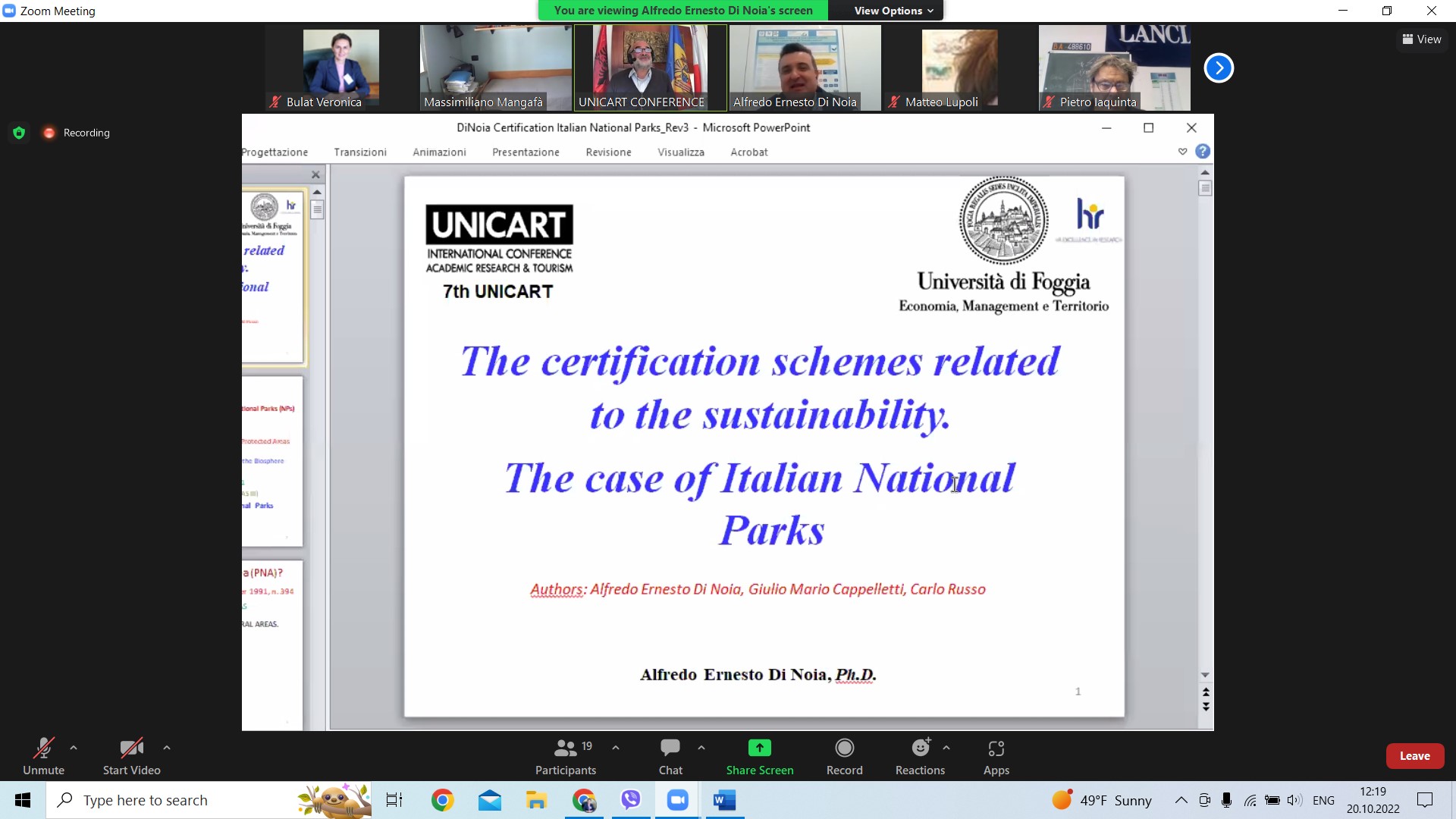Show next participants with blue arrow

pyautogui.click(x=1219, y=68)
